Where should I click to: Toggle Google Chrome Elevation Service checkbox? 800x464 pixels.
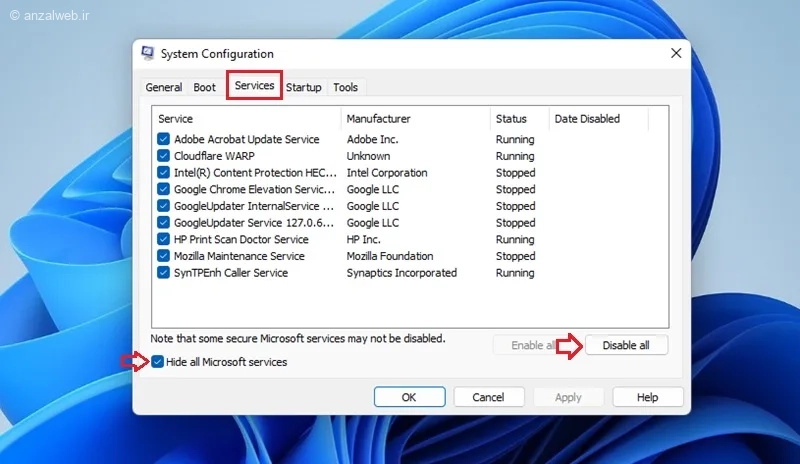[163, 189]
